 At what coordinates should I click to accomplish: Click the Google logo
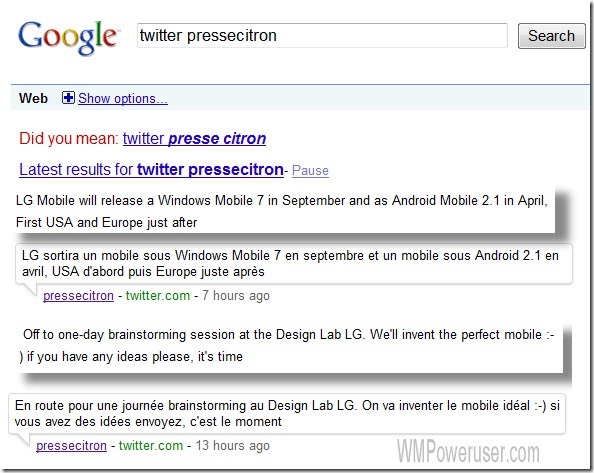pos(69,37)
